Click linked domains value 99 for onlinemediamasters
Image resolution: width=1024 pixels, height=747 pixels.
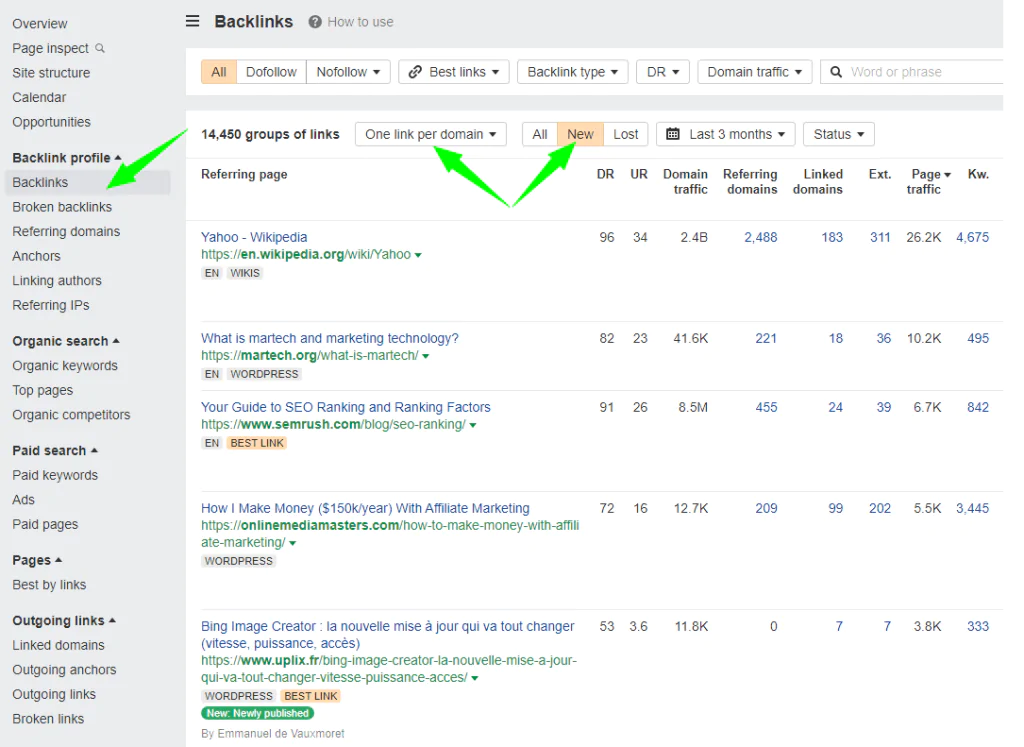tap(835, 509)
